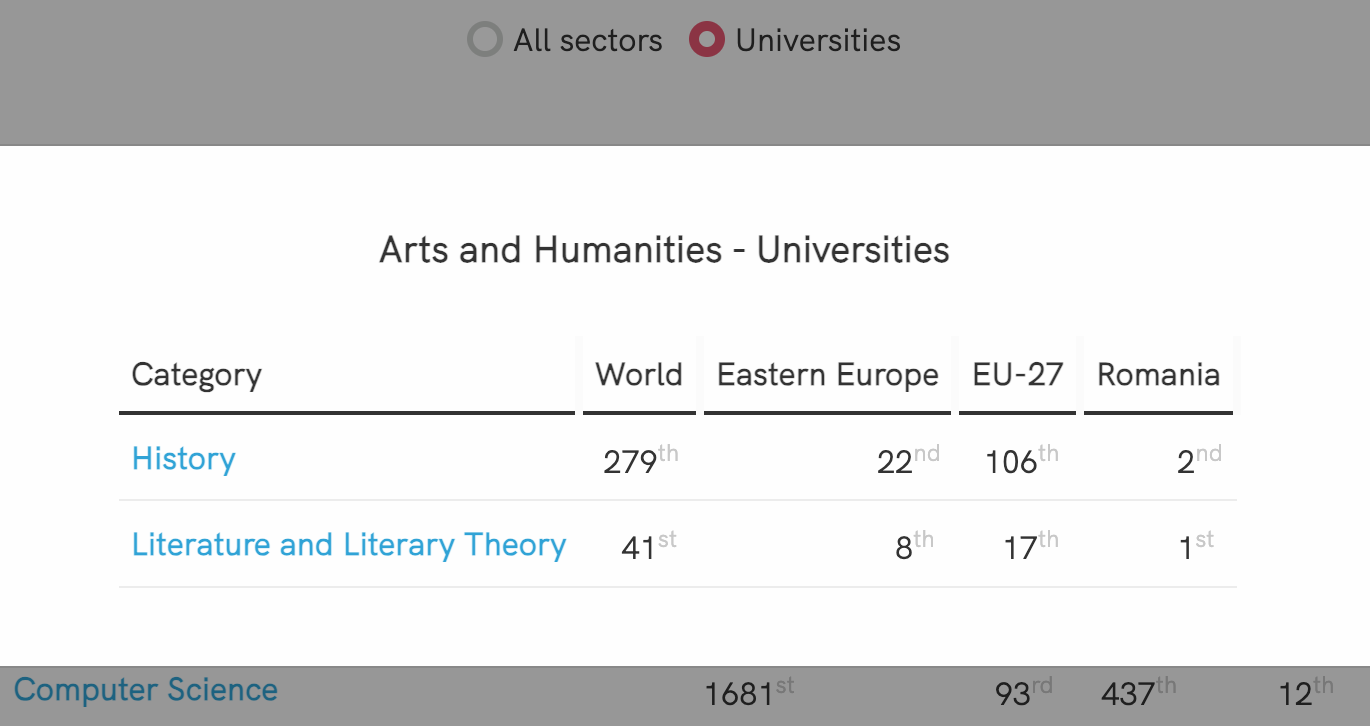Open Literature and Literary Theory link
The image size is (1370, 726).
click(349, 545)
